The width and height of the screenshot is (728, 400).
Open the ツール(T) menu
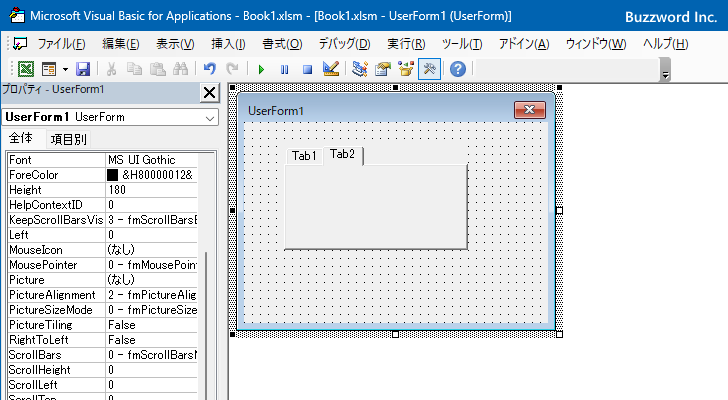pyautogui.click(x=462, y=44)
